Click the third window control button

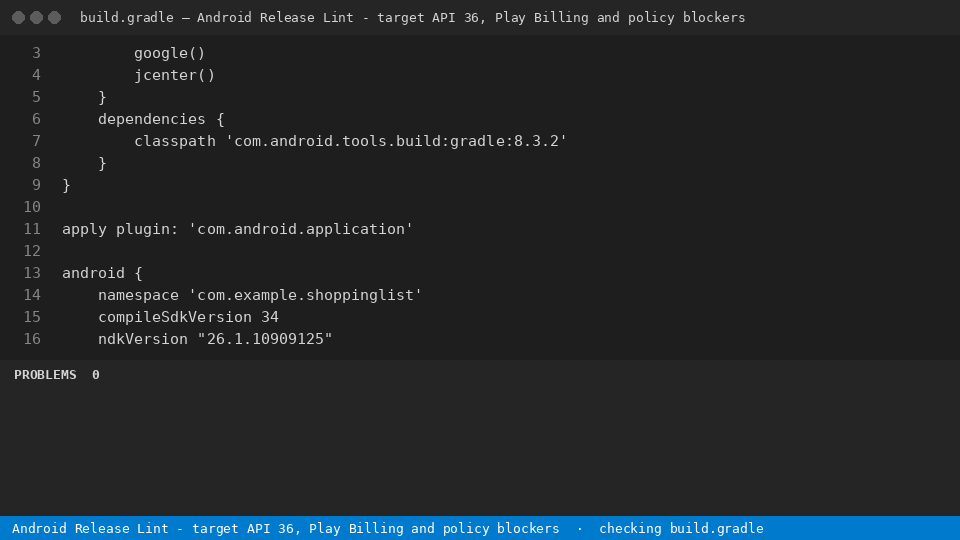(x=54, y=18)
